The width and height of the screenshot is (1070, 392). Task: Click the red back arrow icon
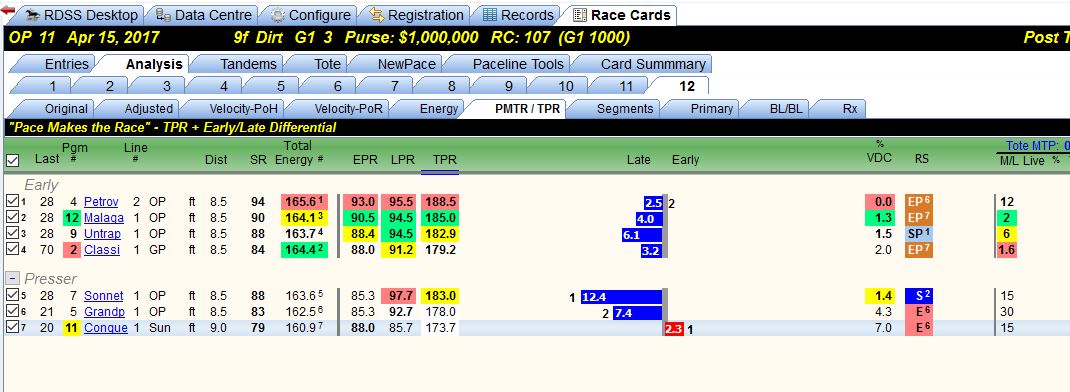click(x=8, y=10)
